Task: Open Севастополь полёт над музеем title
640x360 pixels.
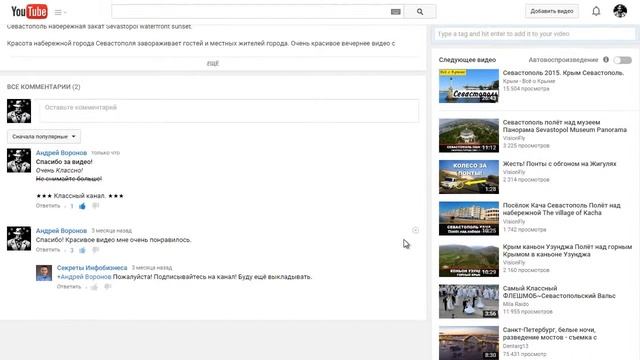Action: point(564,126)
